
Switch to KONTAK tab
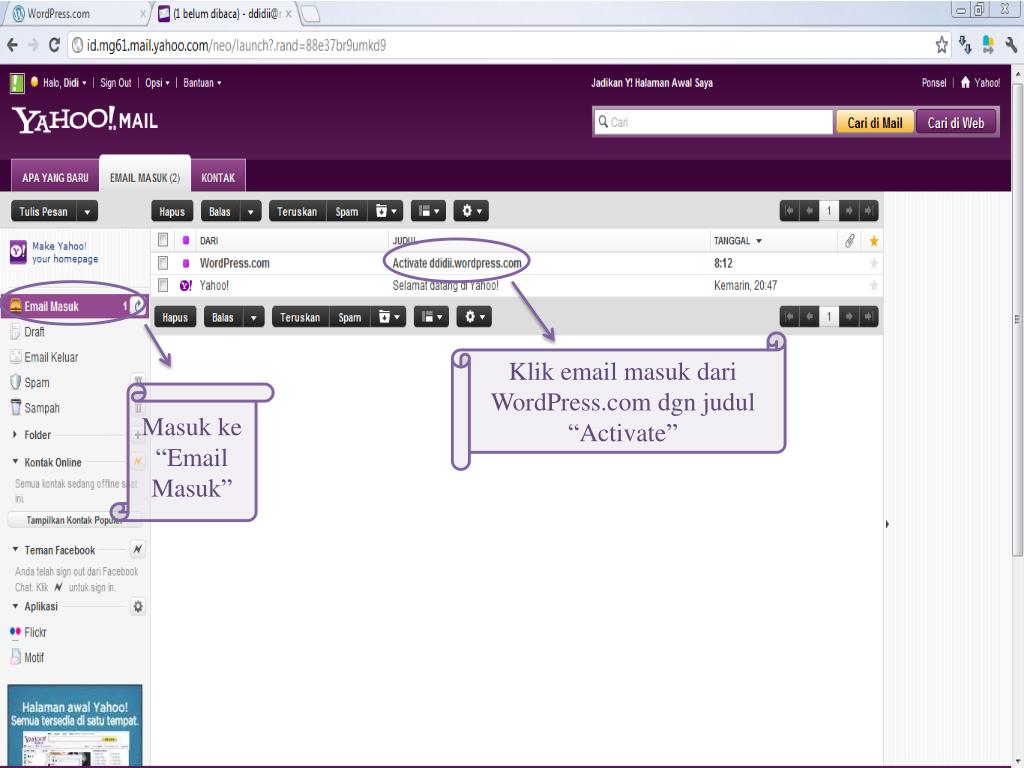218,177
